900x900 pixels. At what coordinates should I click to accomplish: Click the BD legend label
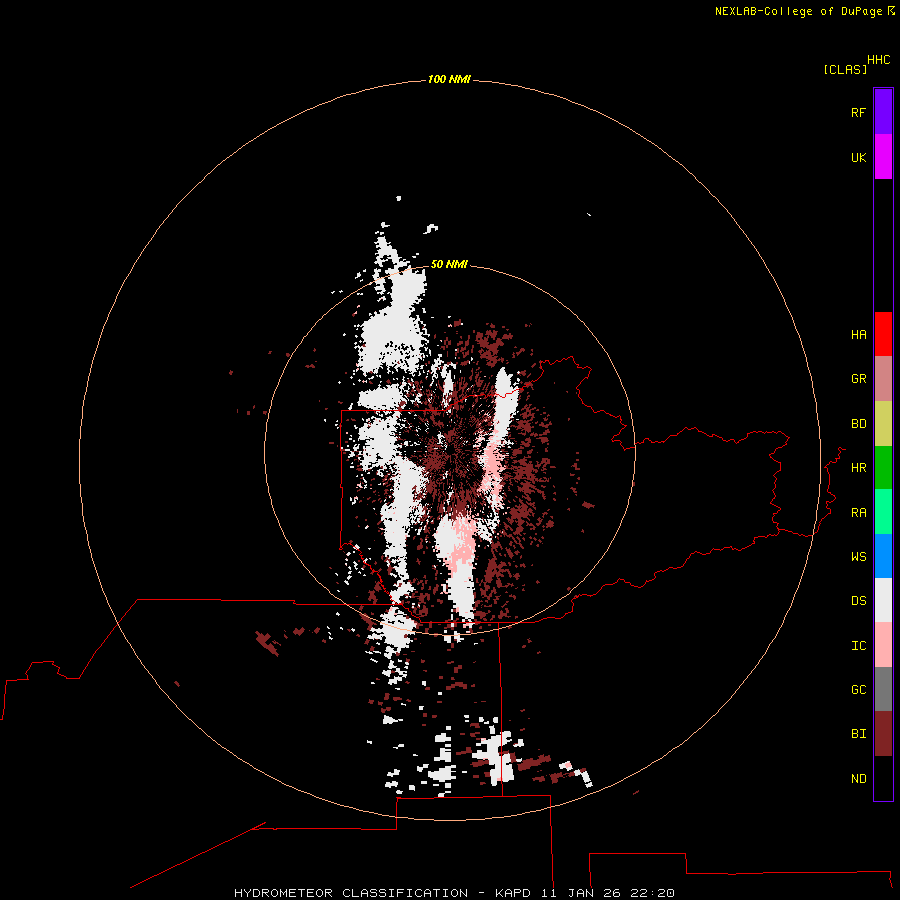point(859,424)
